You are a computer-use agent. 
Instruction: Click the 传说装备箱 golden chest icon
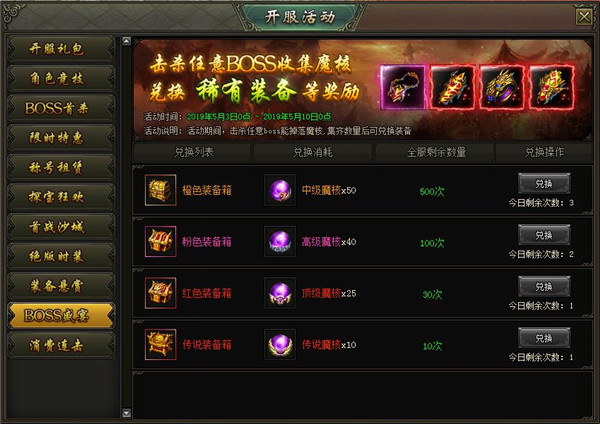click(161, 344)
